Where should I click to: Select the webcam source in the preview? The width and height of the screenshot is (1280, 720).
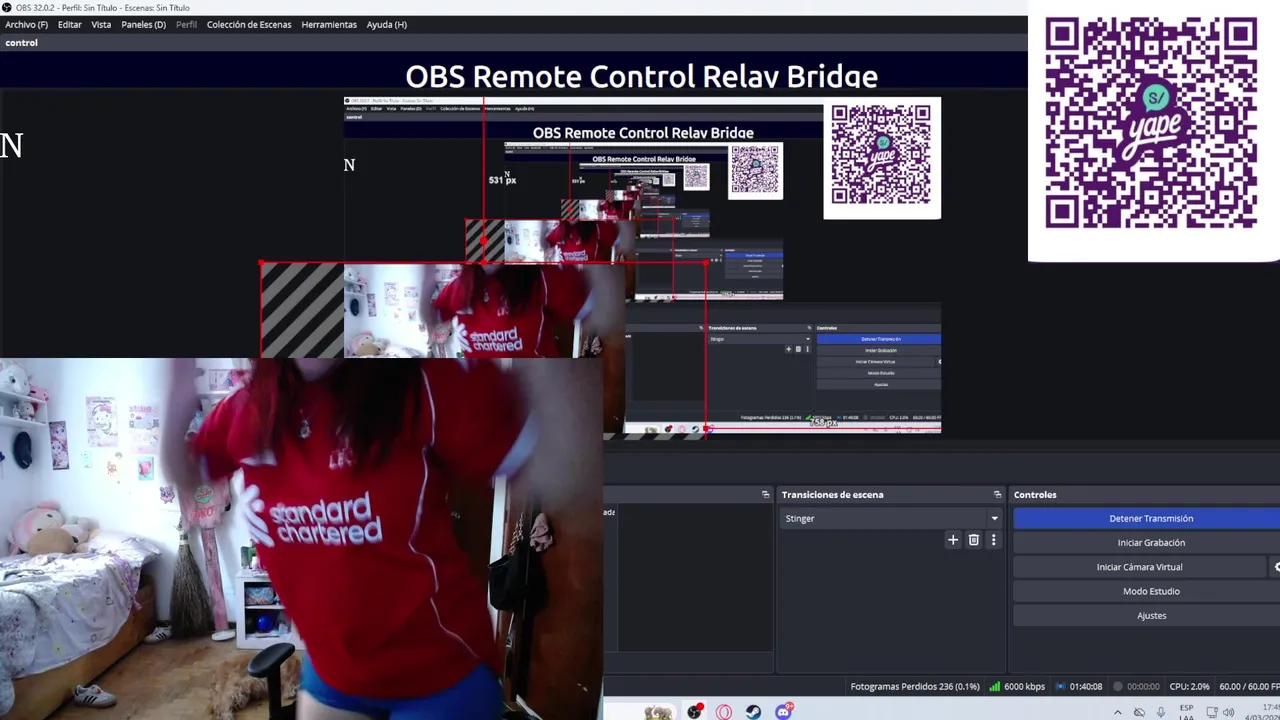click(301, 539)
